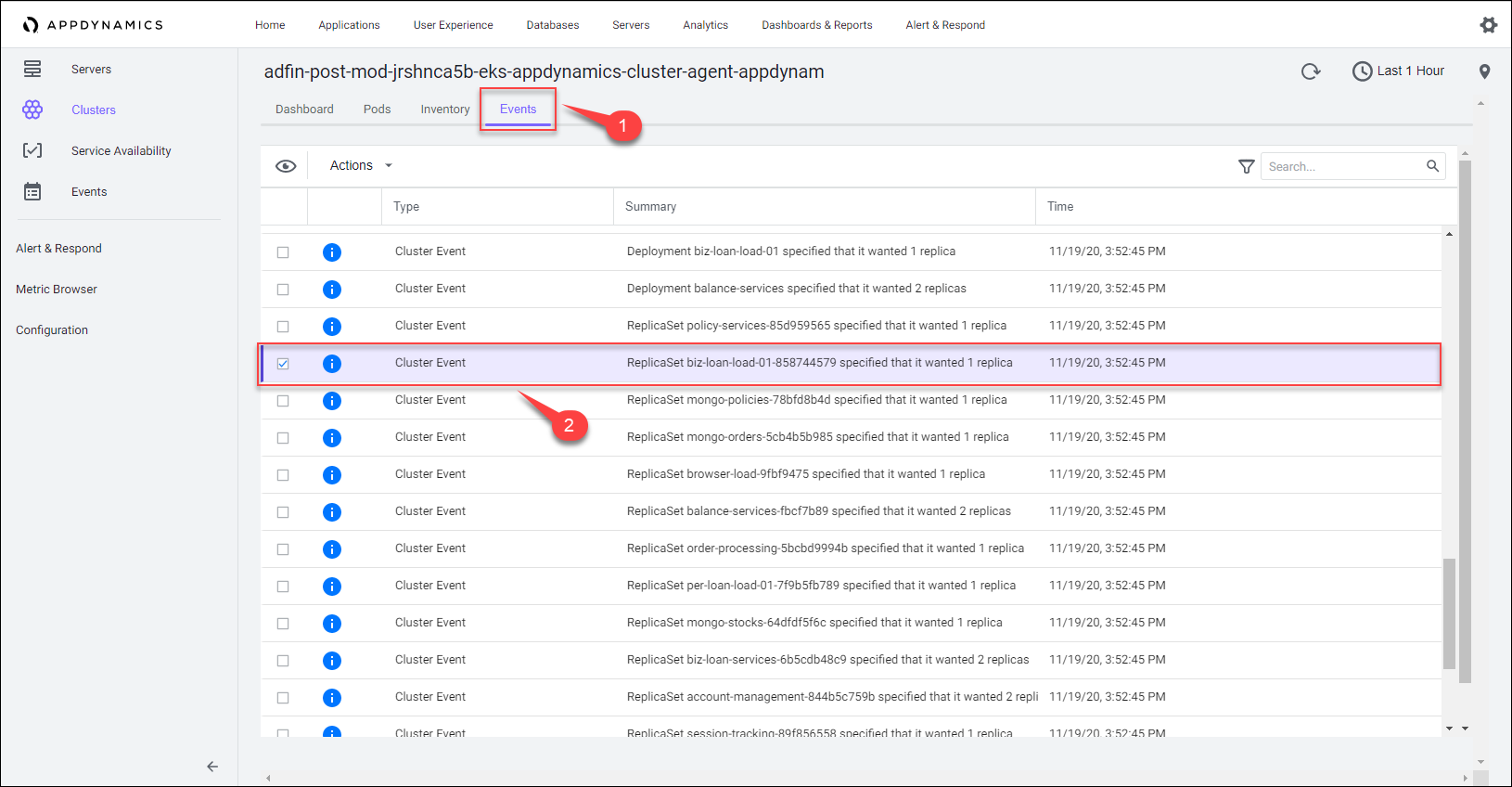The width and height of the screenshot is (1512, 787).
Task: Sort events by the Time column header
Action: [1060, 206]
